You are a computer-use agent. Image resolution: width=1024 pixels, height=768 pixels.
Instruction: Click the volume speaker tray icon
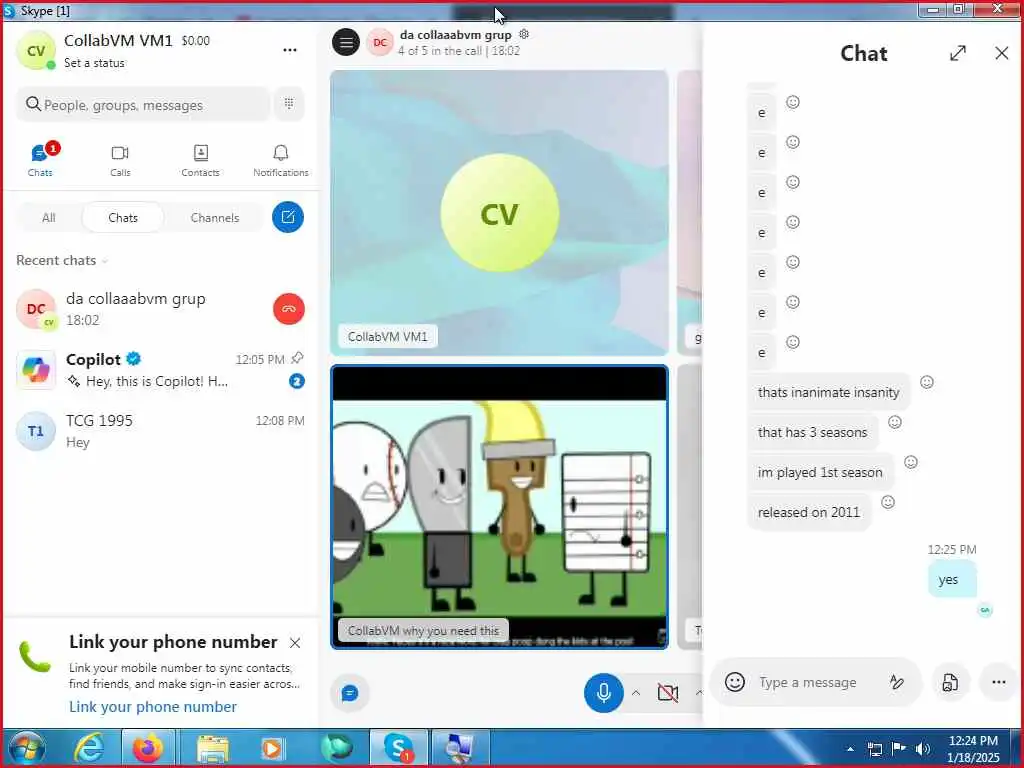click(x=923, y=750)
